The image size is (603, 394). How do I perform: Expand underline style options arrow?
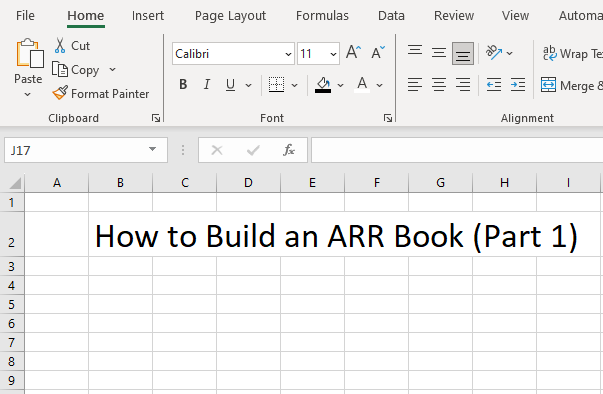tap(248, 85)
